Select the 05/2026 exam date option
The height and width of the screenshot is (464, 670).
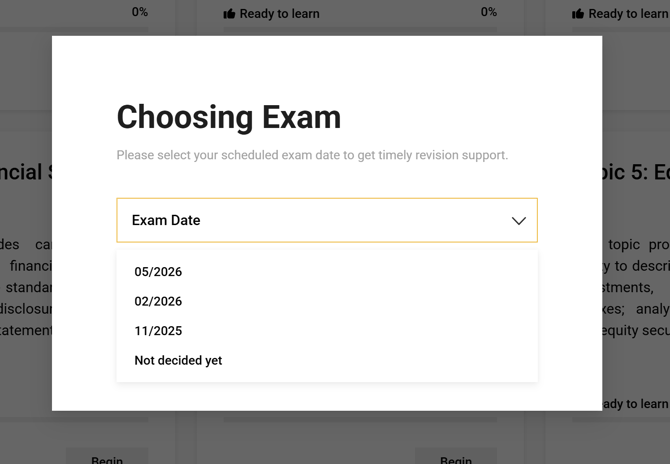point(158,272)
